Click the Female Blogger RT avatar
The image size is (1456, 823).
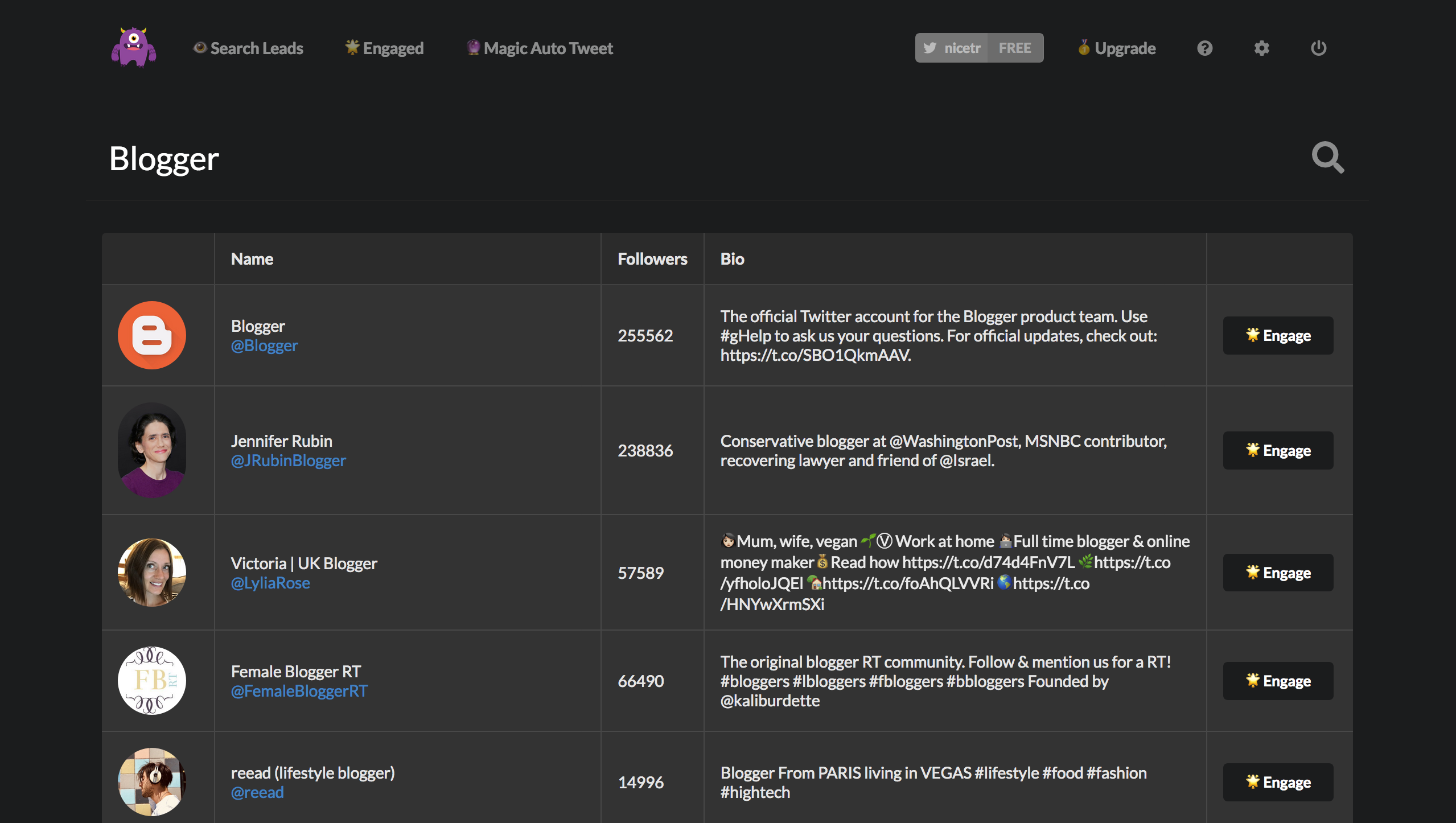tap(152, 681)
